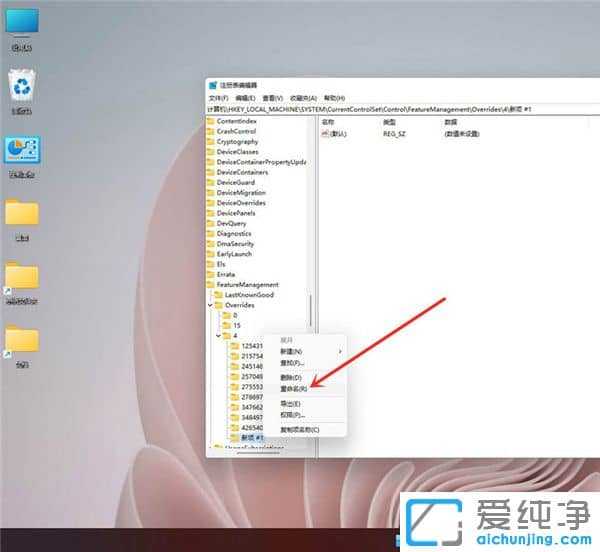Open the 文件(F) menu

tap(218, 98)
